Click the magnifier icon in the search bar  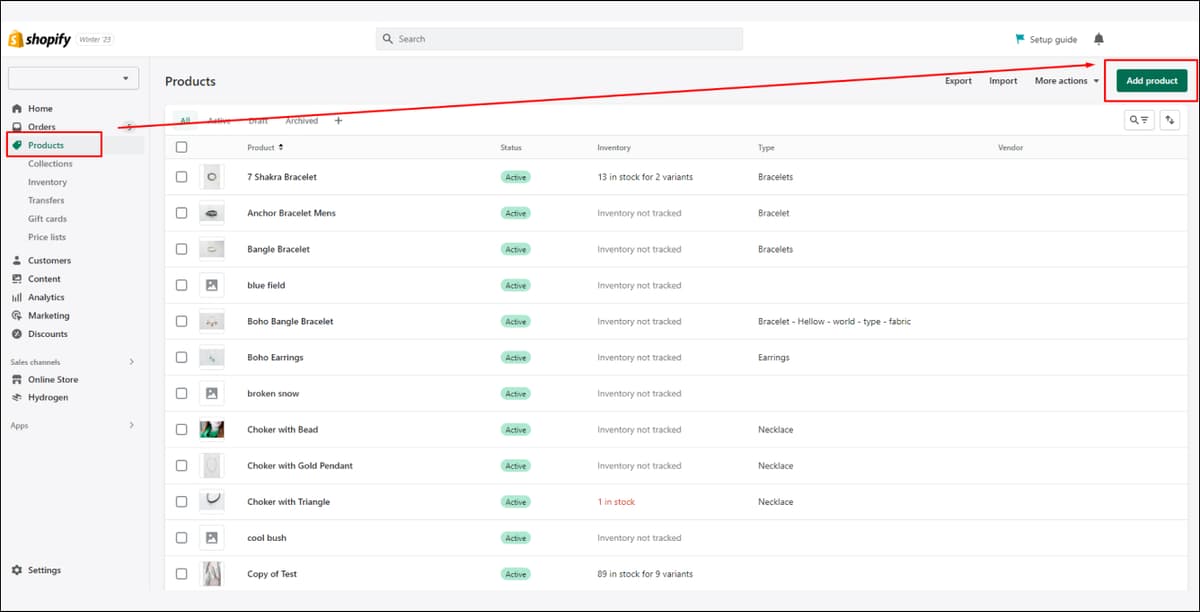(388, 39)
